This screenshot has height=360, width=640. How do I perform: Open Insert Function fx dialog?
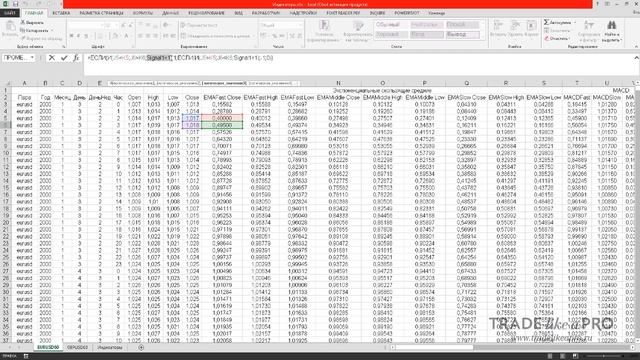[x=76, y=58]
